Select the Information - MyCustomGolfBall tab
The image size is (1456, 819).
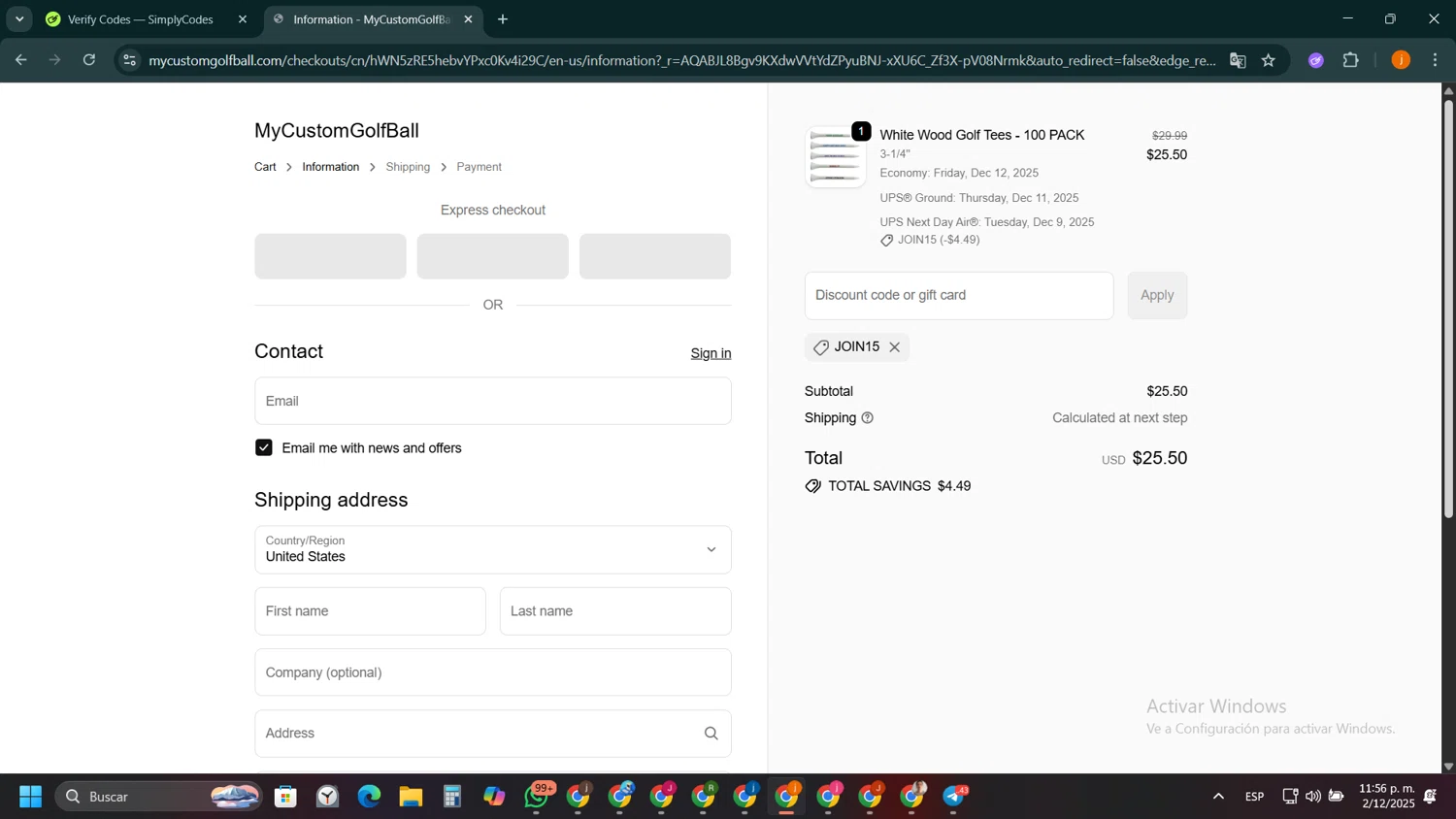pos(372,19)
